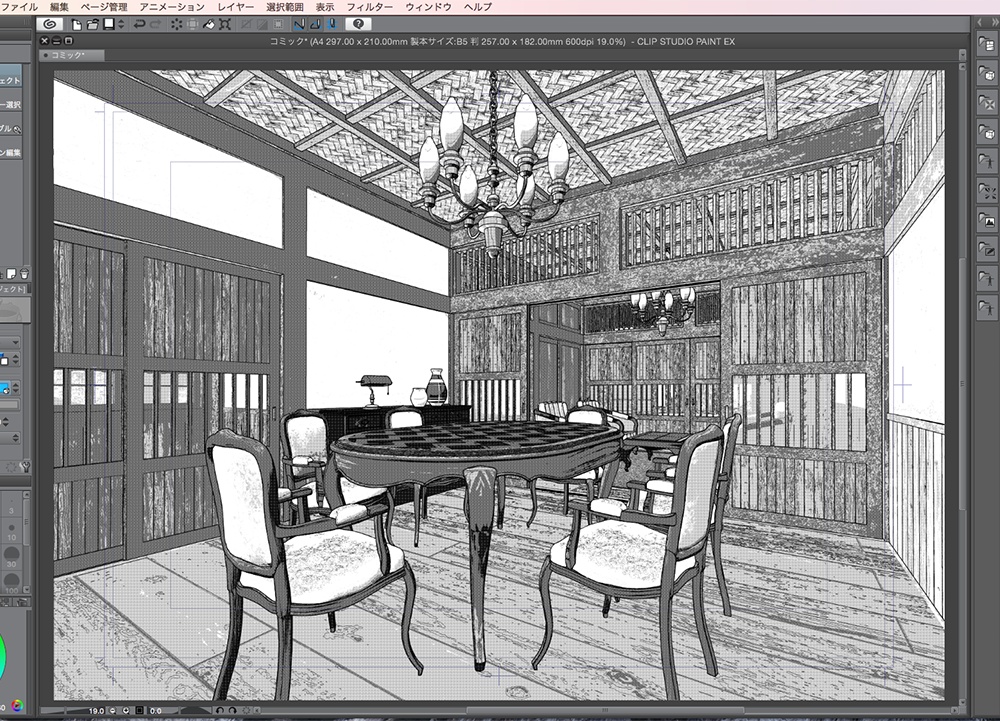
Task: Click the Scale/Rotate transform icon on the toolbar
Action: [225, 28]
